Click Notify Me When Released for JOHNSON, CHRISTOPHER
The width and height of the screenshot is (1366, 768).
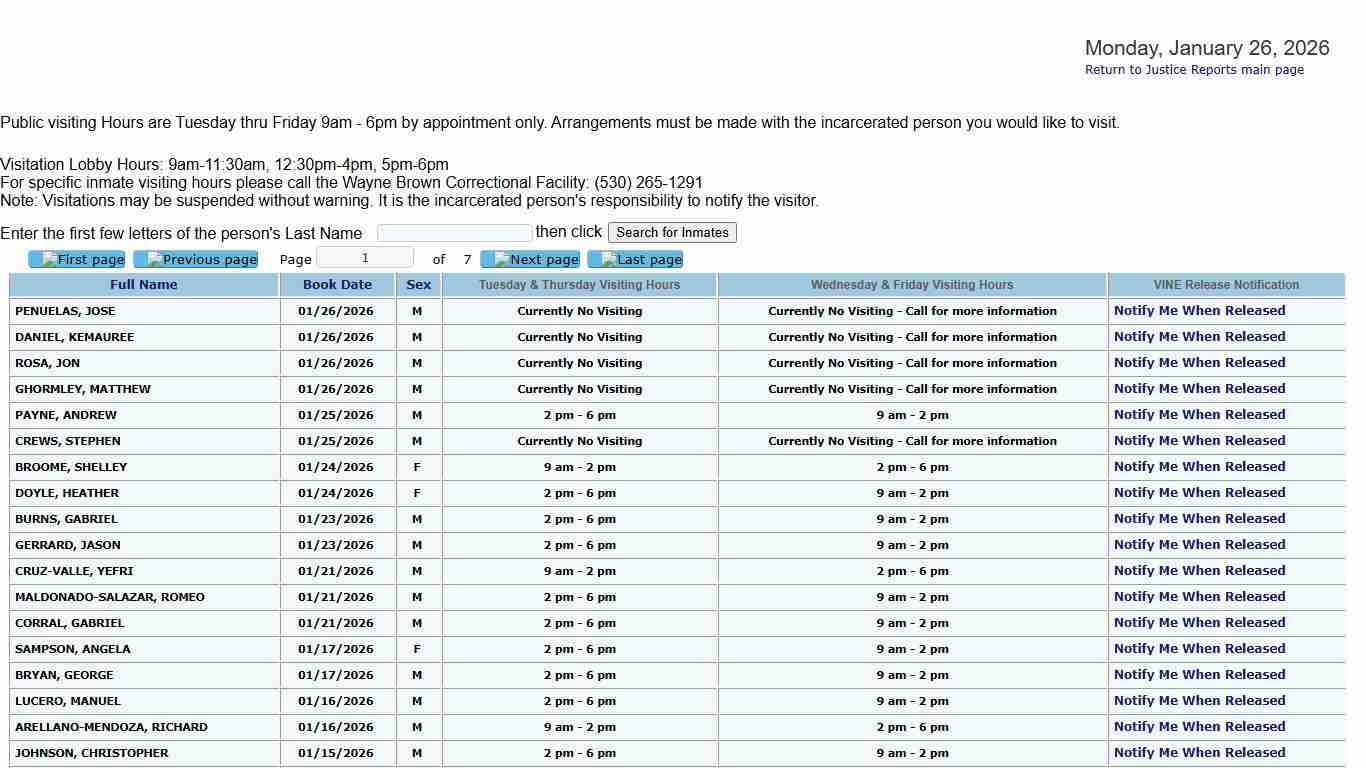[x=1199, y=753]
